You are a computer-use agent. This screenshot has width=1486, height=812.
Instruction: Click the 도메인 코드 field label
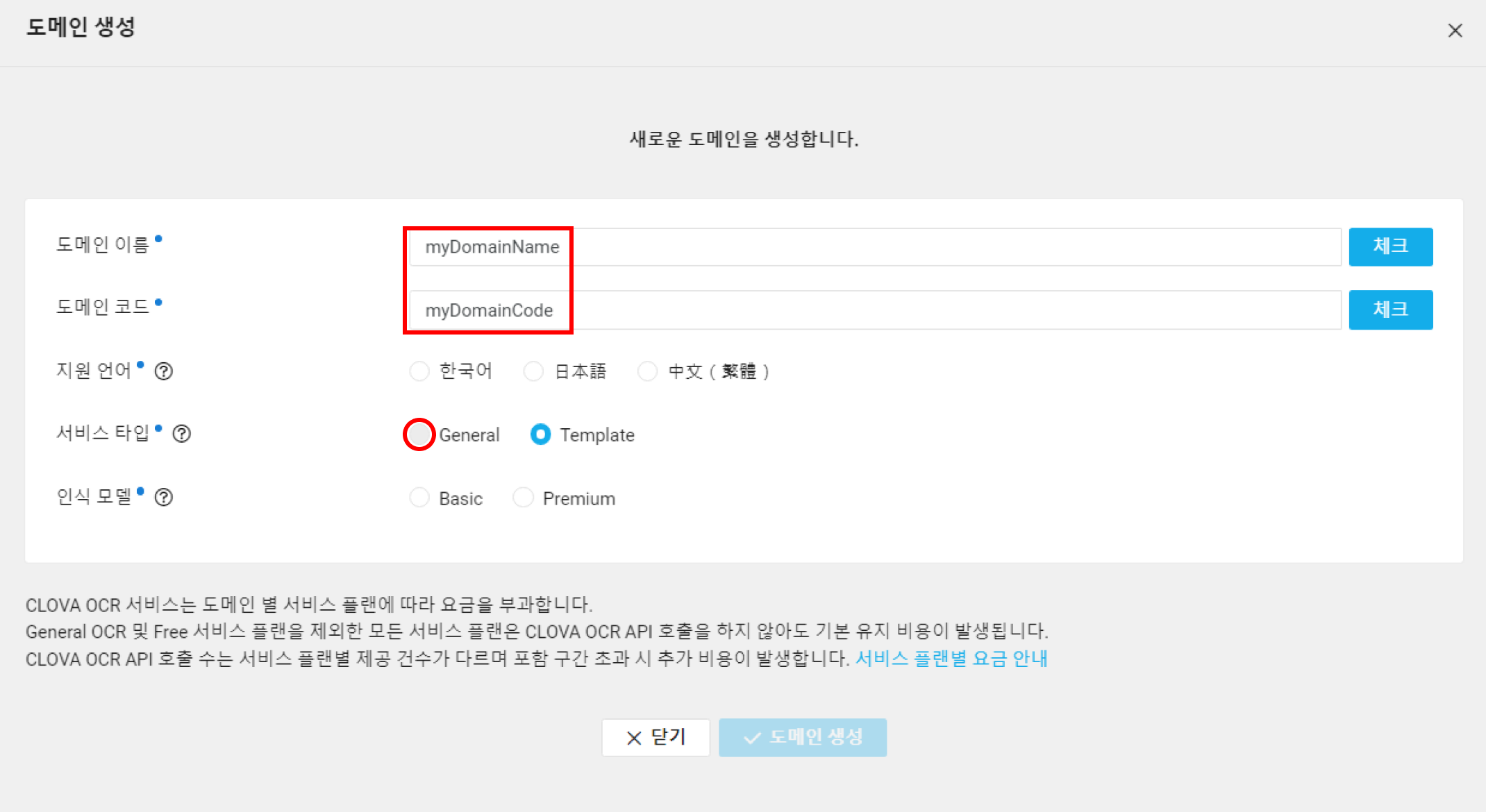point(103,307)
